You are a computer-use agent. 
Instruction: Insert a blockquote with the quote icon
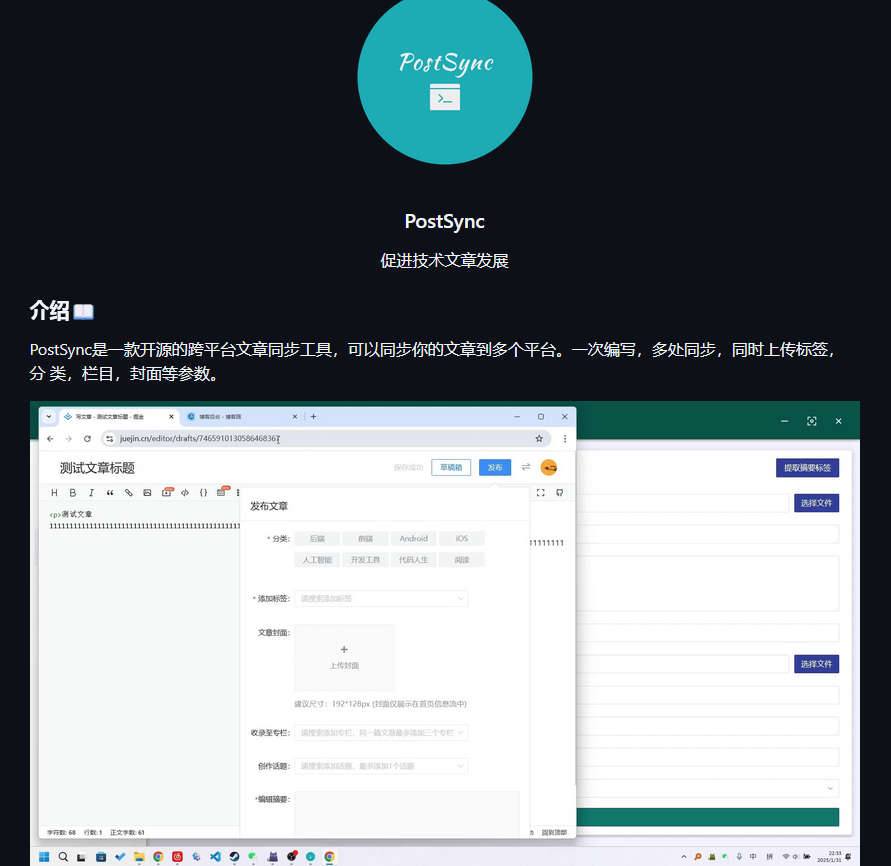[110, 493]
